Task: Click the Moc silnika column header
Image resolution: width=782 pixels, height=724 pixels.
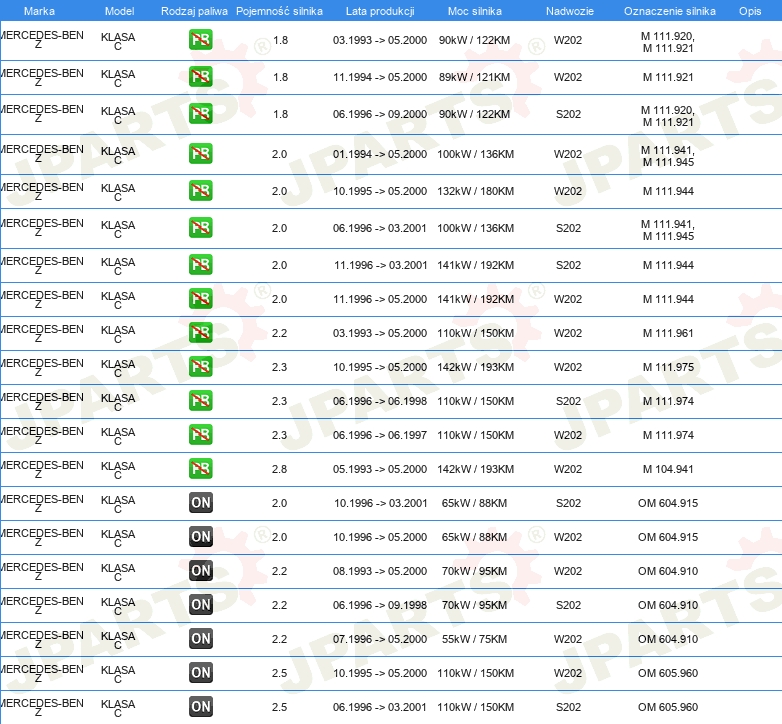Action: coord(476,11)
